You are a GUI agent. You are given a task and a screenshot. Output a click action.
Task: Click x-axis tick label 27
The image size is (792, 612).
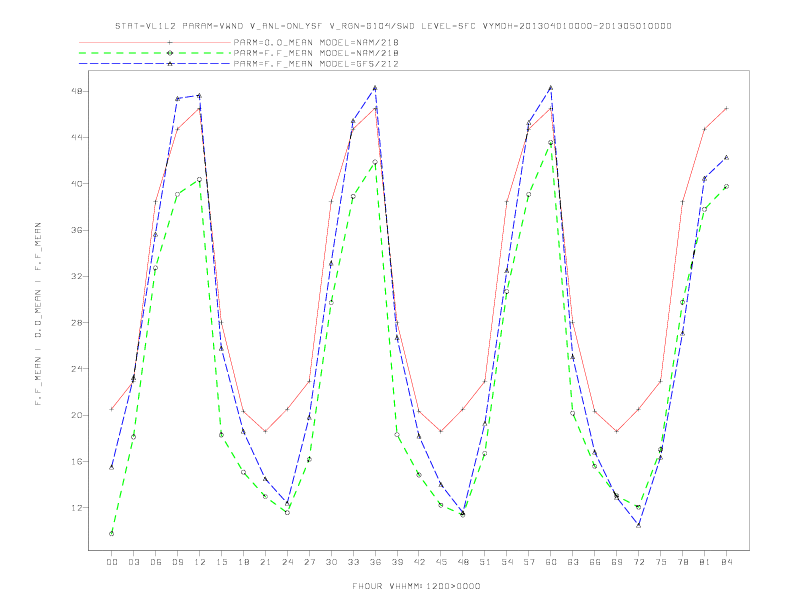[x=309, y=562]
